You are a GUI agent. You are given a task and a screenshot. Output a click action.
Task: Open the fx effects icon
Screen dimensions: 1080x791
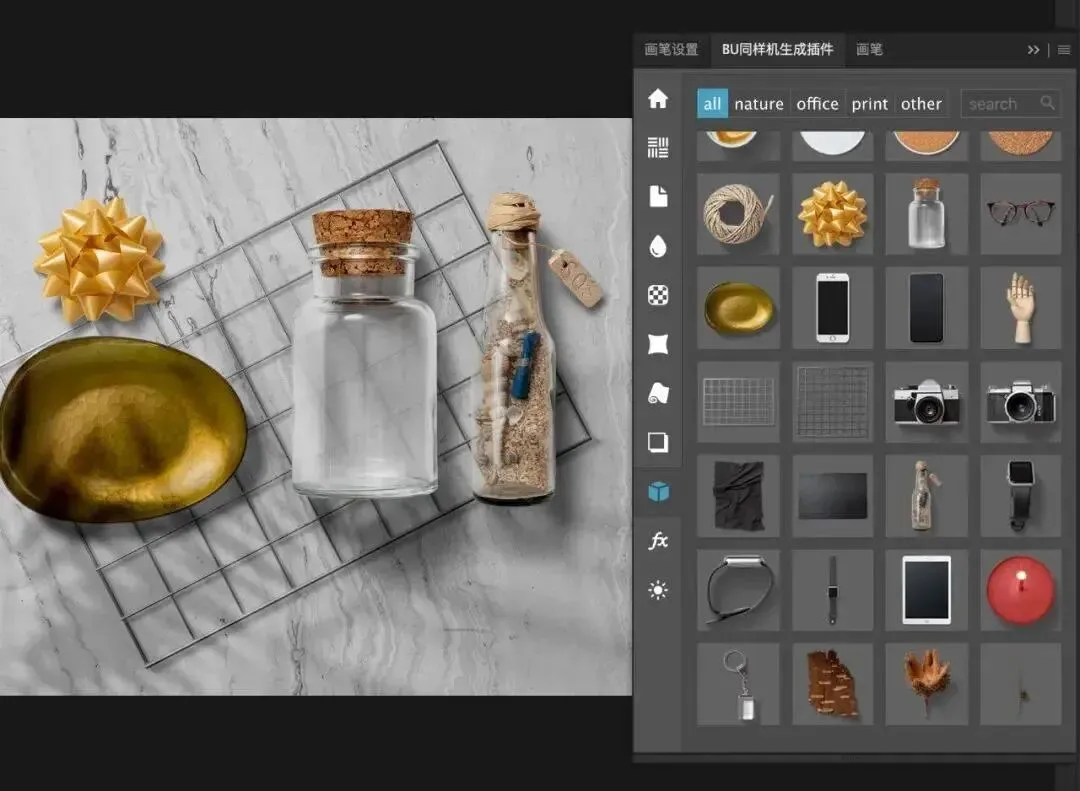click(658, 541)
